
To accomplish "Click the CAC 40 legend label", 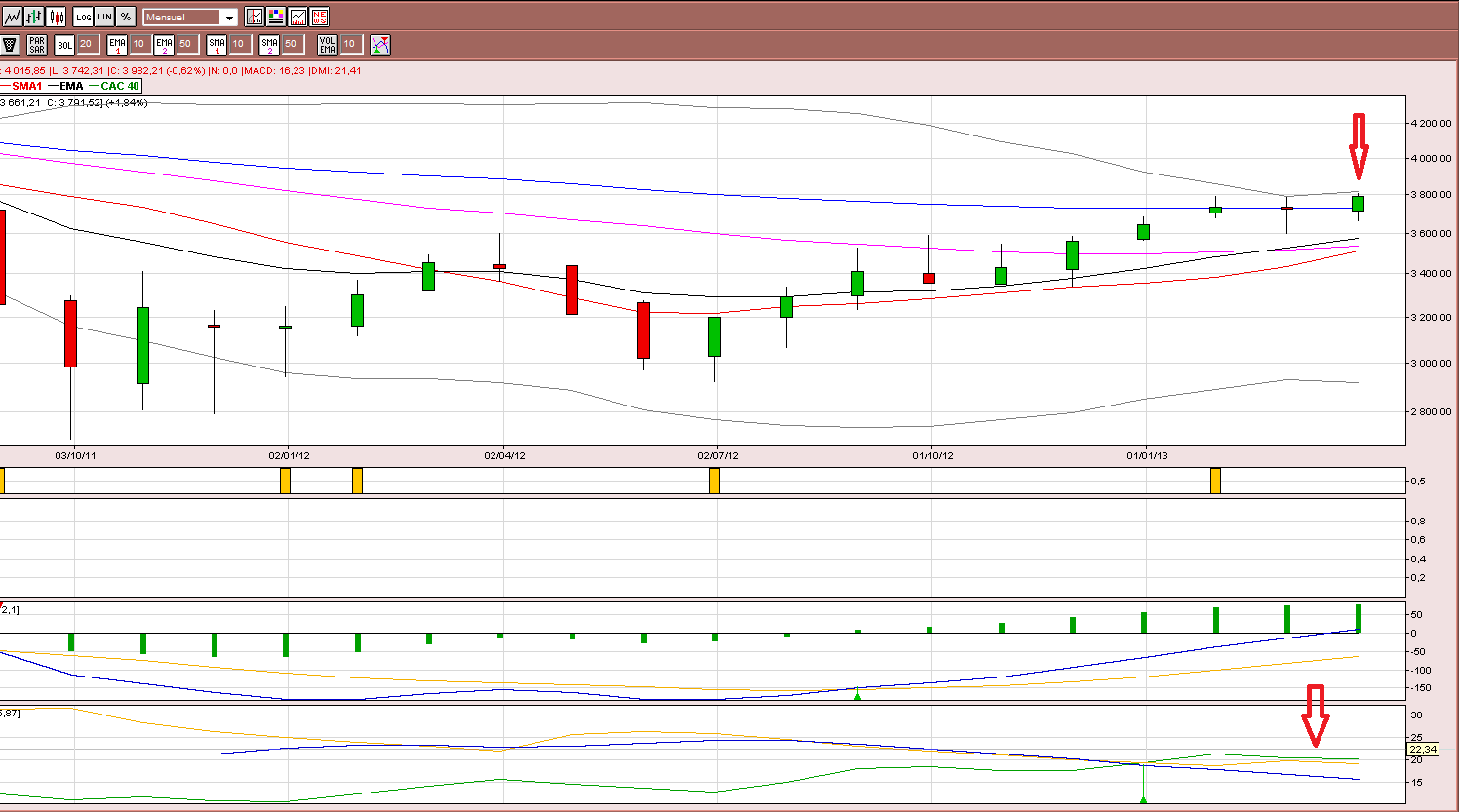I will tap(120, 86).
